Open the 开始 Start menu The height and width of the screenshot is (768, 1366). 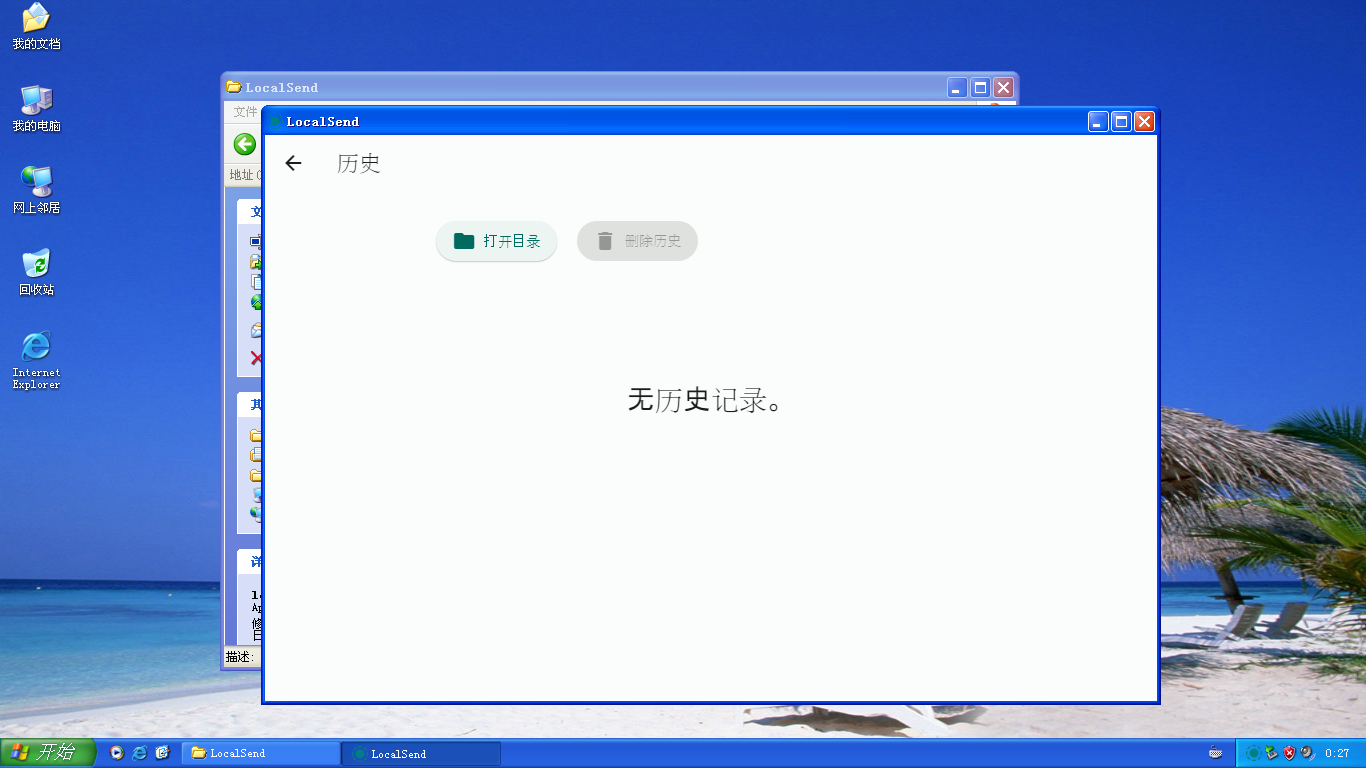coord(48,753)
